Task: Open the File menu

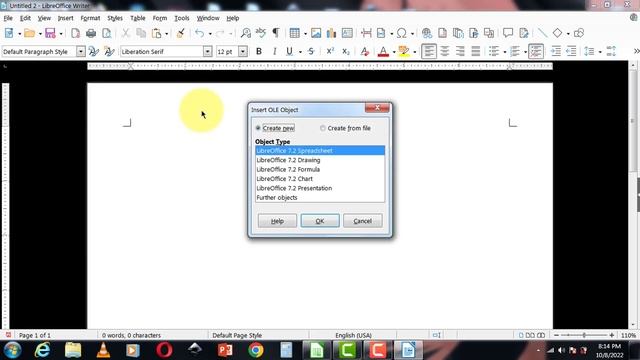Action: coord(8,18)
